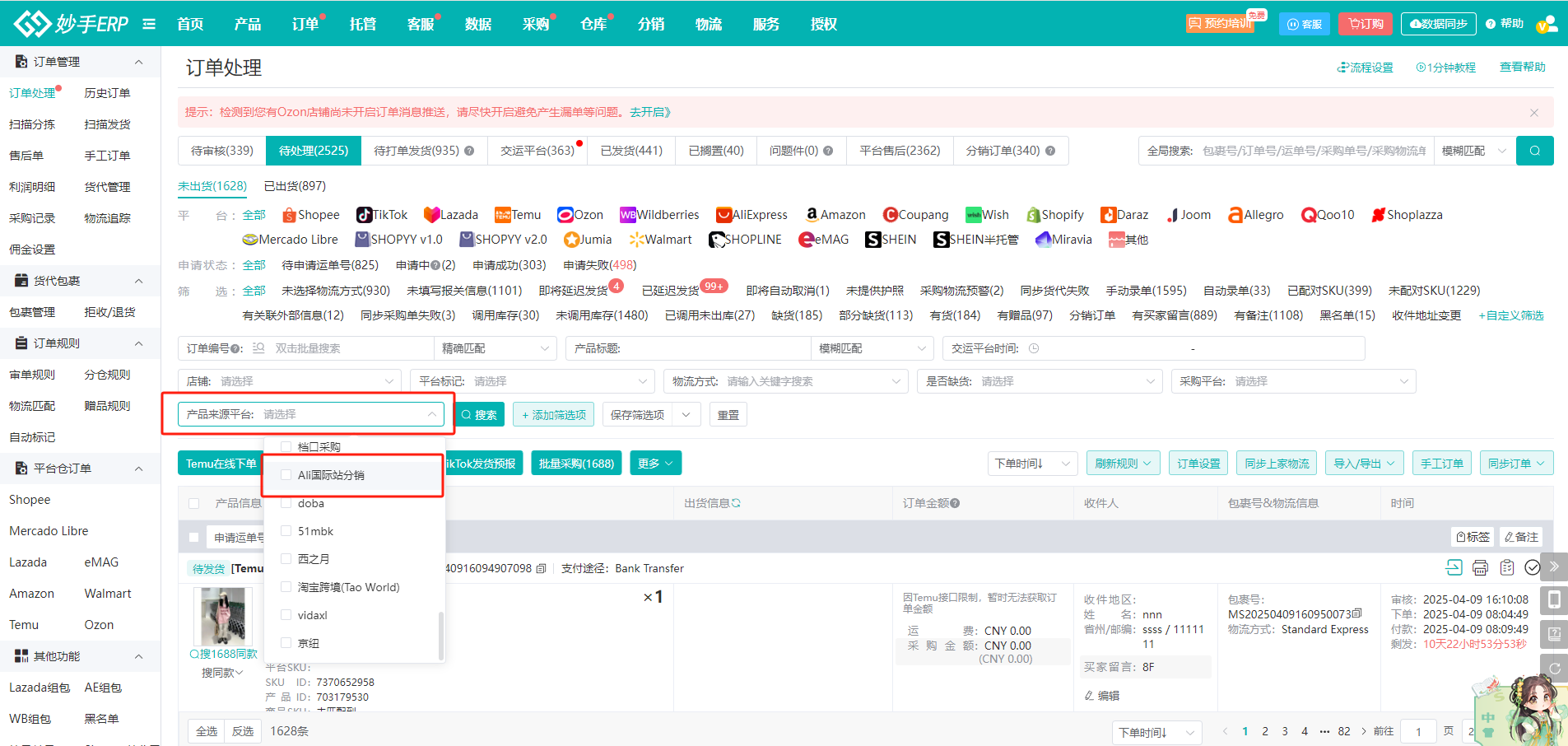This screenshot has height=746, width=1568.
Task: Check the 京纽 source option
Action: 286,643
